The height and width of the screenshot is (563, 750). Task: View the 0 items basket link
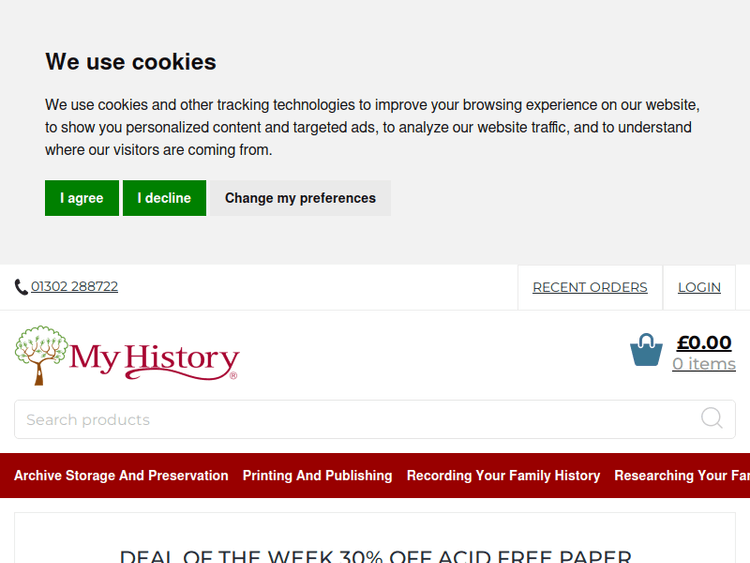[x=704, y=364]
